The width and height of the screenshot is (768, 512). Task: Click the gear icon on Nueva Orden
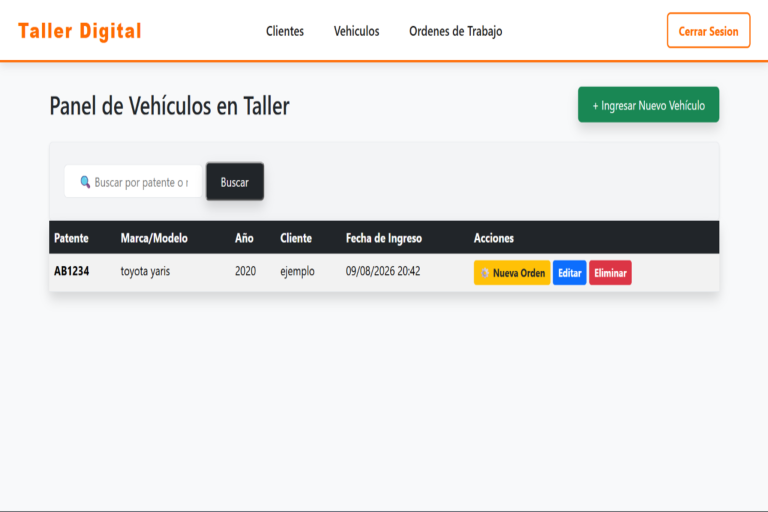(x=485, y=273)
